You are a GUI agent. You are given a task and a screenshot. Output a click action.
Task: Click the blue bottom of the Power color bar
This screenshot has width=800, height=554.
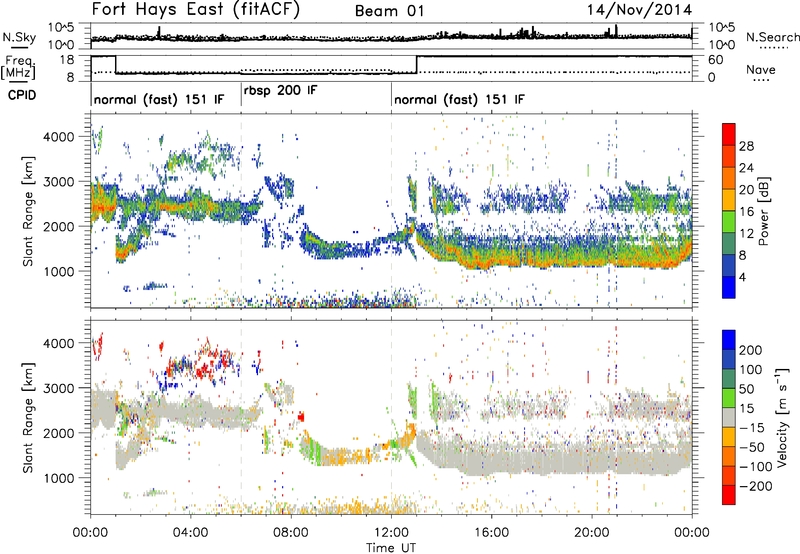coord(729,287)
